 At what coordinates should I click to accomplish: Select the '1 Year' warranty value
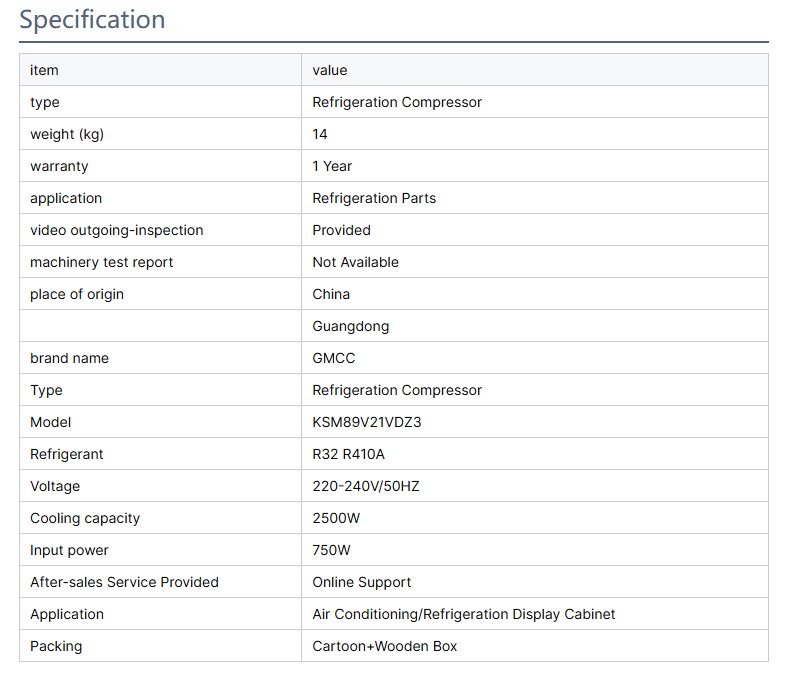point(332,166)
